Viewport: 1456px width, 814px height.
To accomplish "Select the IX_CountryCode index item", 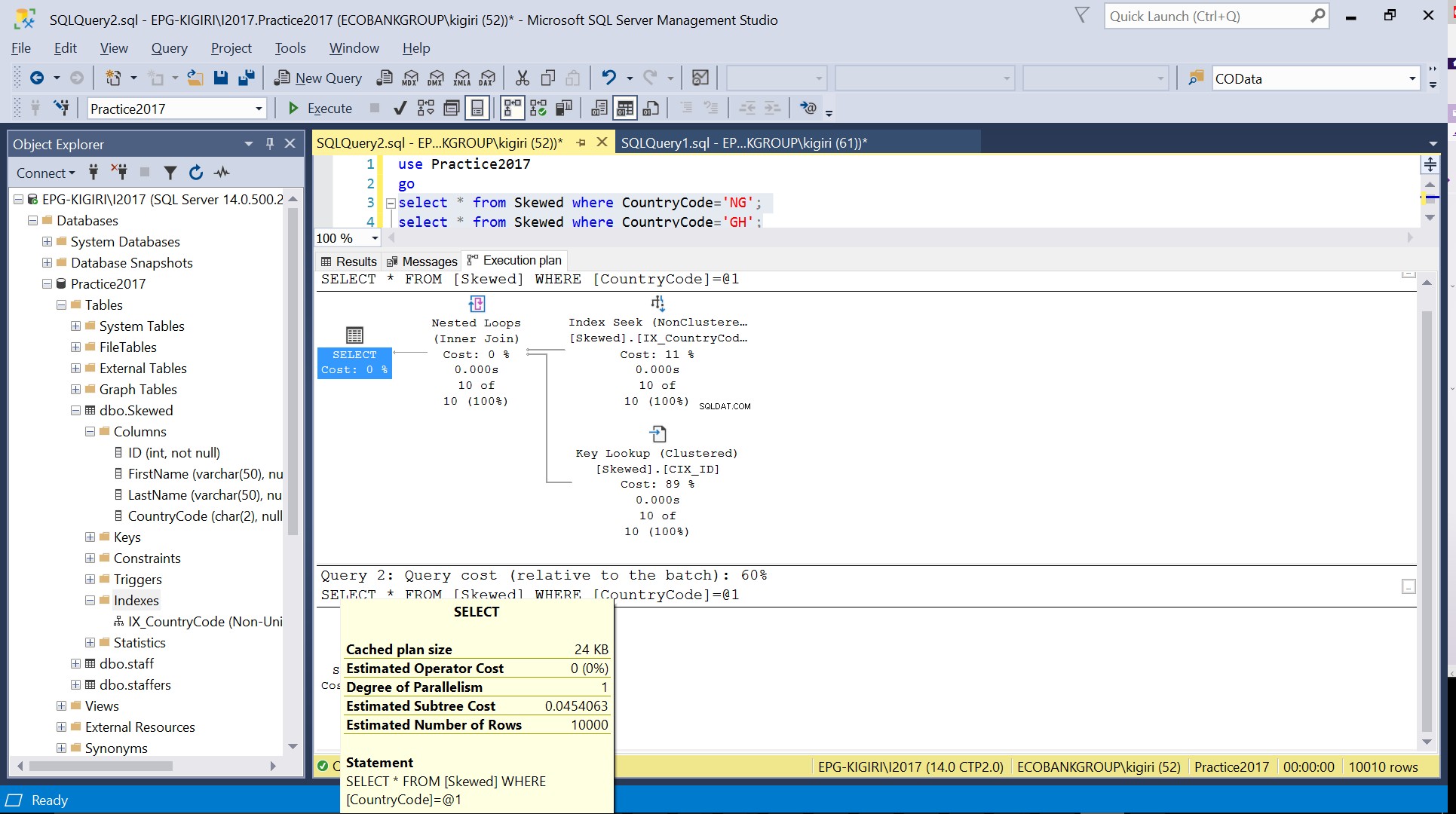I will click(198, 622).
